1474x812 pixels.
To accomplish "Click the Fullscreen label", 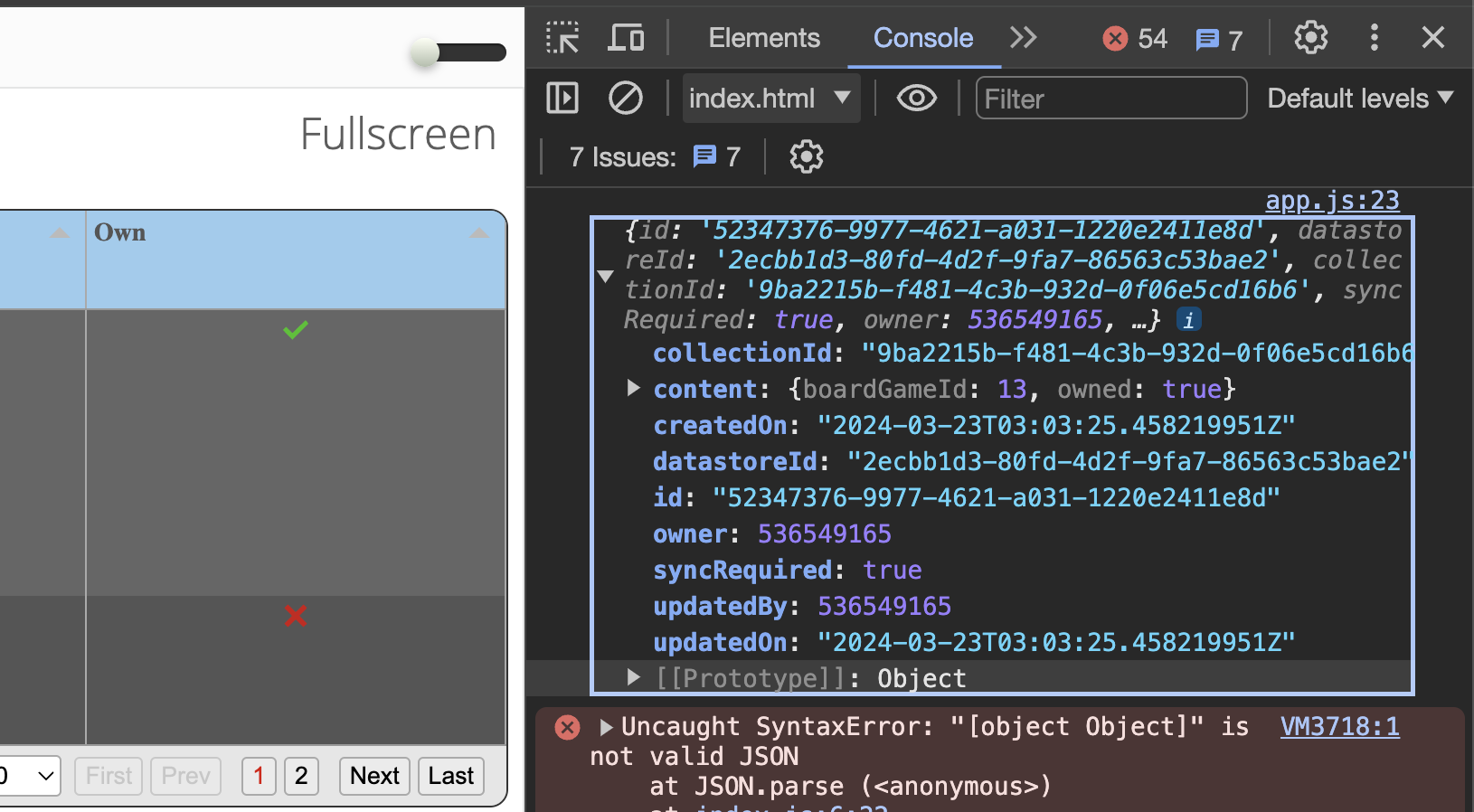I will click(x=398, y=135).
